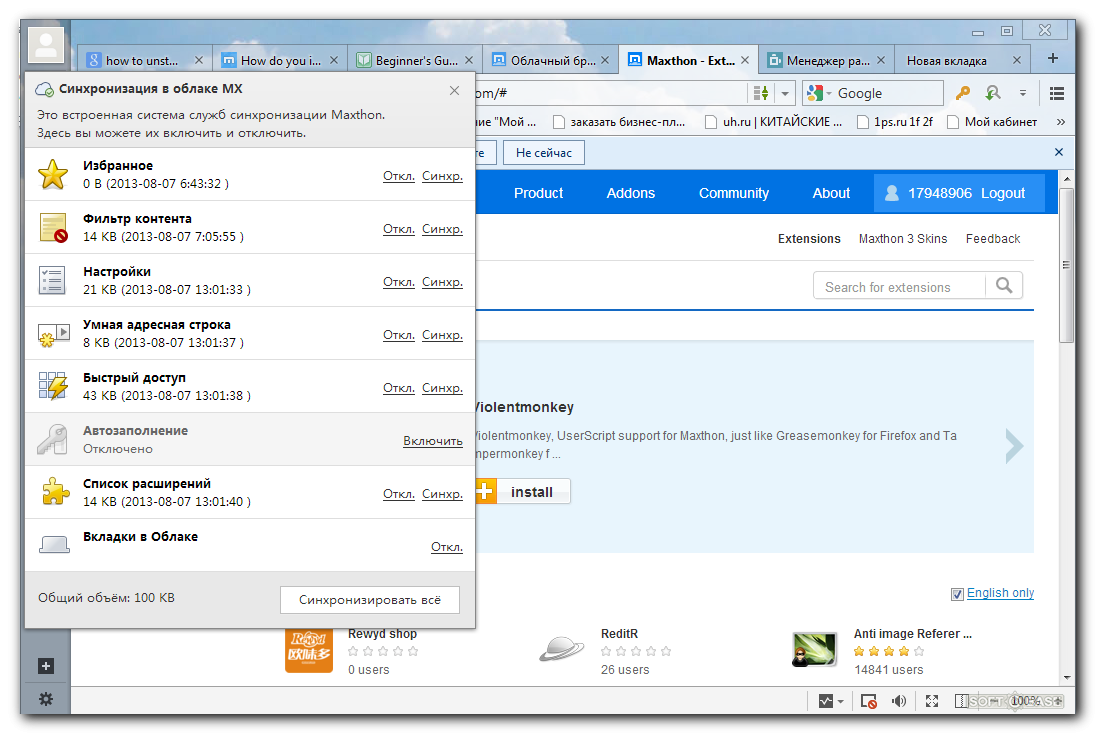This screenshot has width=1095, height=733.
Task: Click the Синхронизировать всё button
Action: pyautogui.click(x=369, y=600)
